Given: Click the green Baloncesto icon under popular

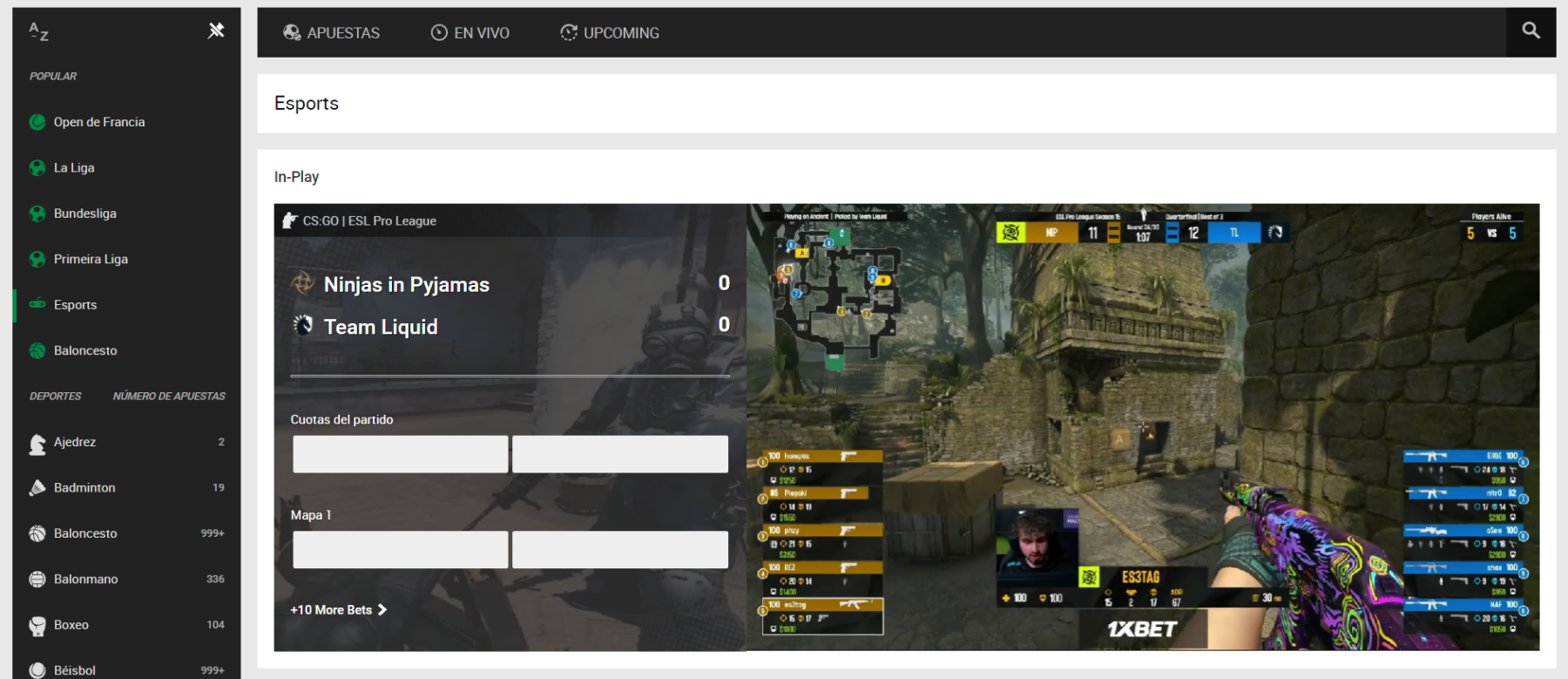Looking at the screenshot, I should 37,350.
